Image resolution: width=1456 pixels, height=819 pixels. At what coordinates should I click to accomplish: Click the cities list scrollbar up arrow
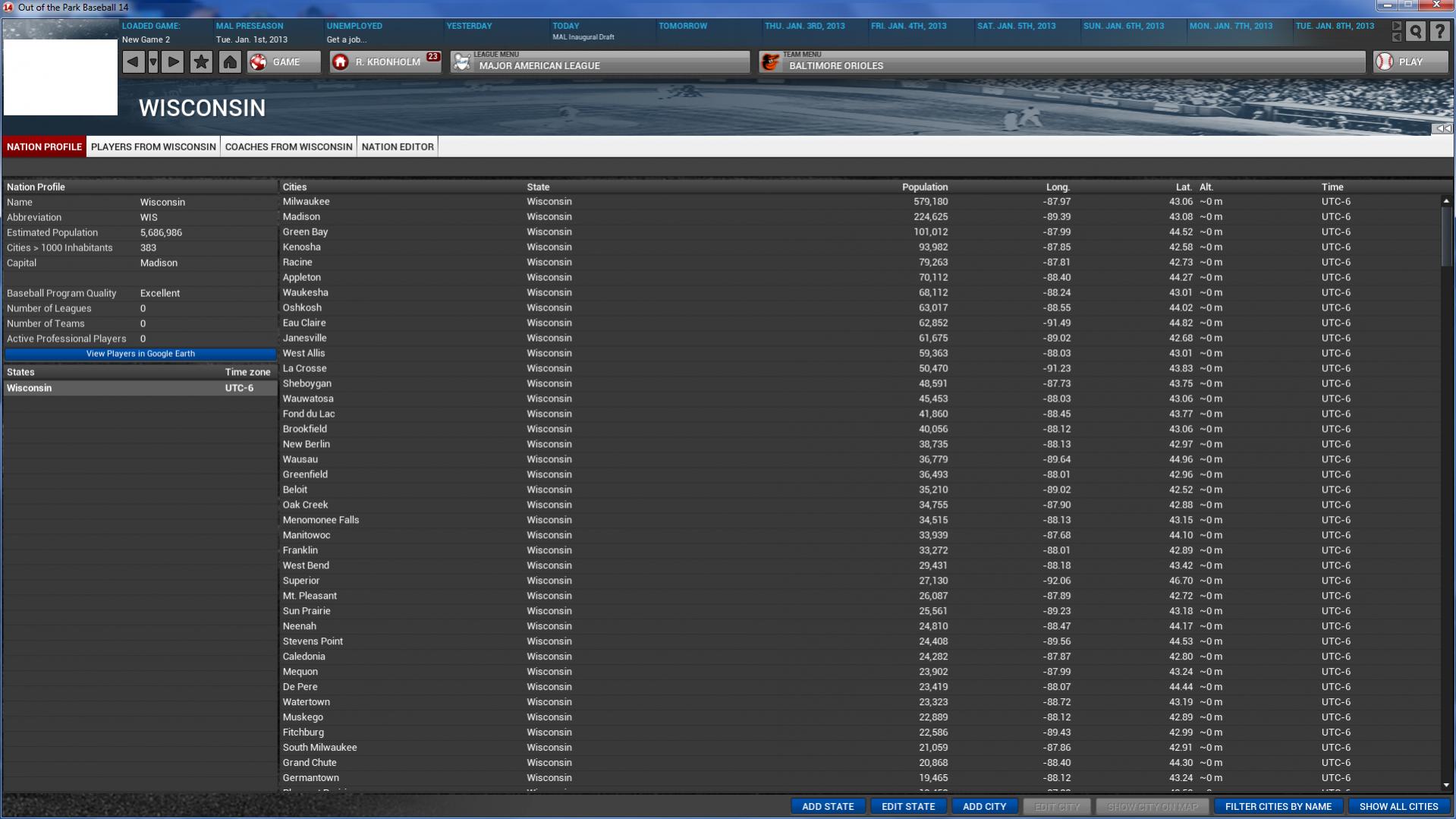pos(1446,201)
